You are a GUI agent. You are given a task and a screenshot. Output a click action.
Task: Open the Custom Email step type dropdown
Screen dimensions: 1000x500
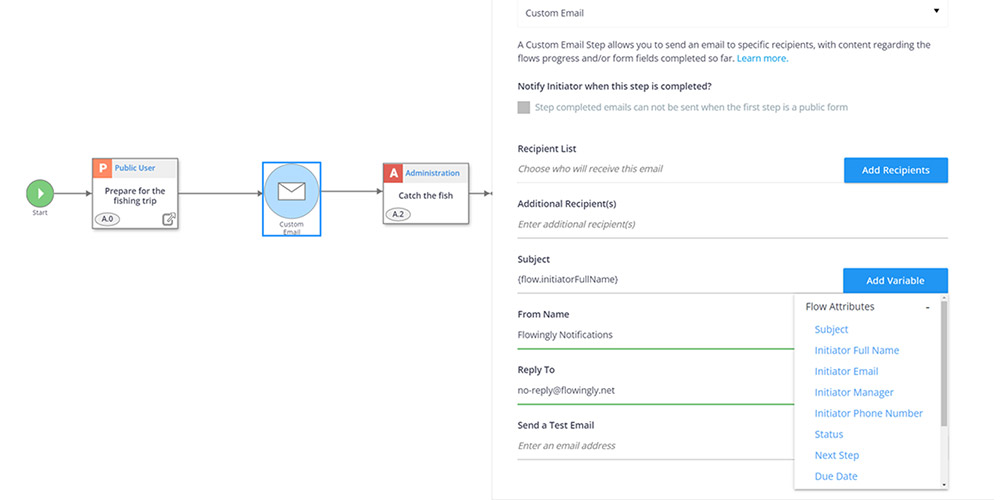732,13
